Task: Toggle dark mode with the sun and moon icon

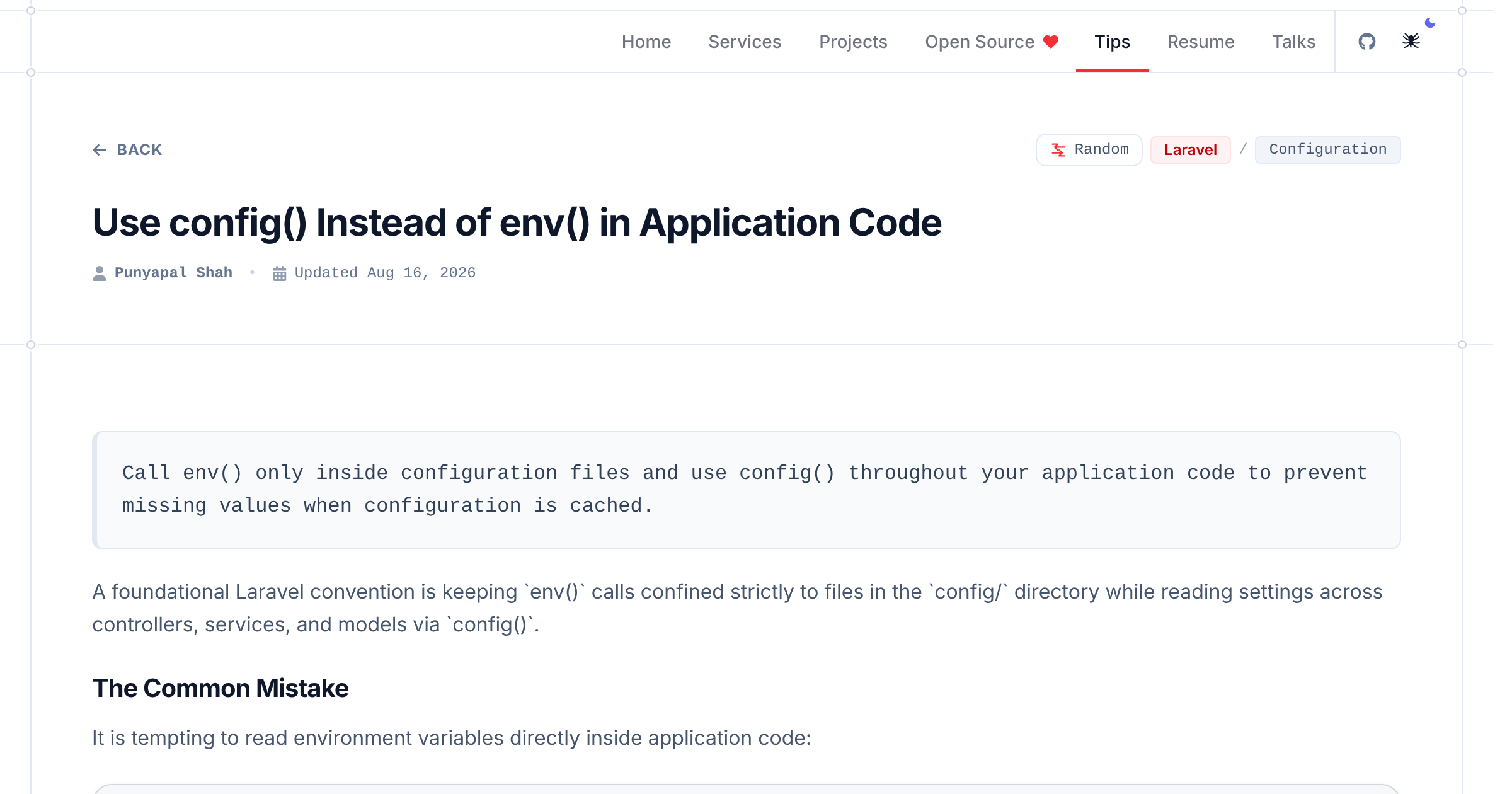Action: pos(1411,42)
